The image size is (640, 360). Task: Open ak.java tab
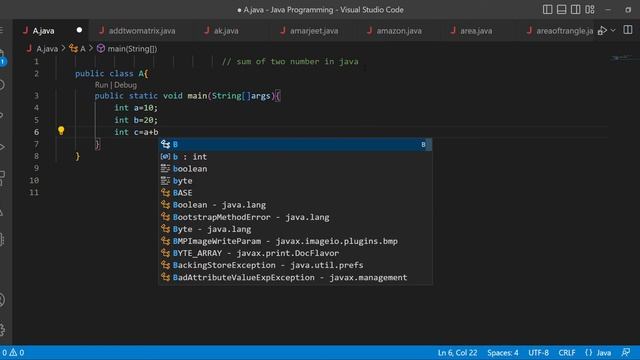click(x=226, y=31)
